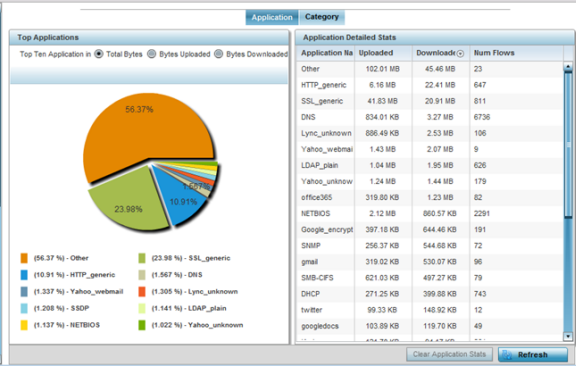Click the orange Other legend swatch
This screenshot has width=576, height=366.
24,258
